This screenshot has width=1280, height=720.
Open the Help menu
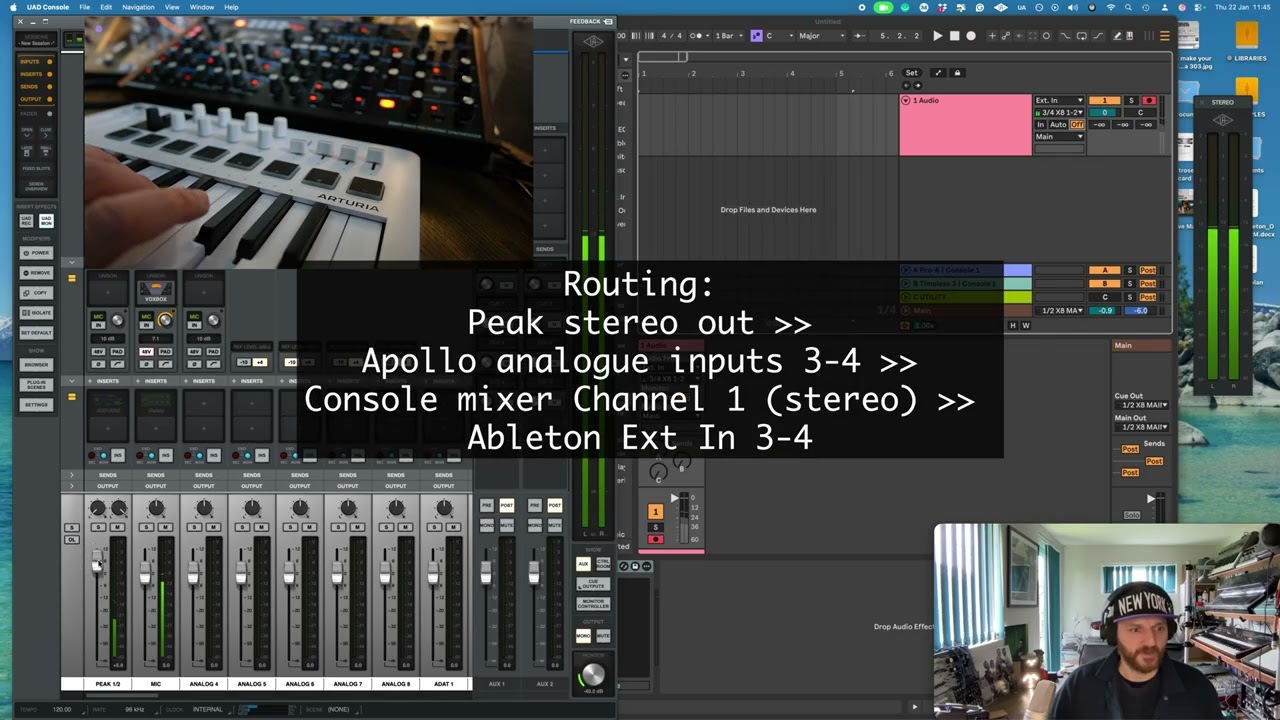pyautogui.click(x=231, y=7)
